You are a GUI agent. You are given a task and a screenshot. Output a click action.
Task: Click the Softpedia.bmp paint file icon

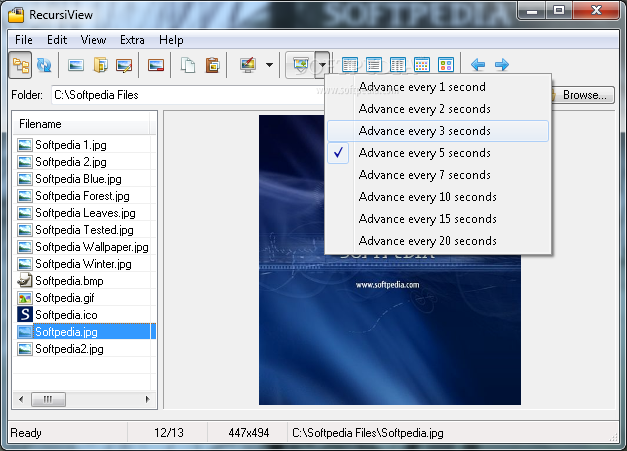click(x=25, y=281)
